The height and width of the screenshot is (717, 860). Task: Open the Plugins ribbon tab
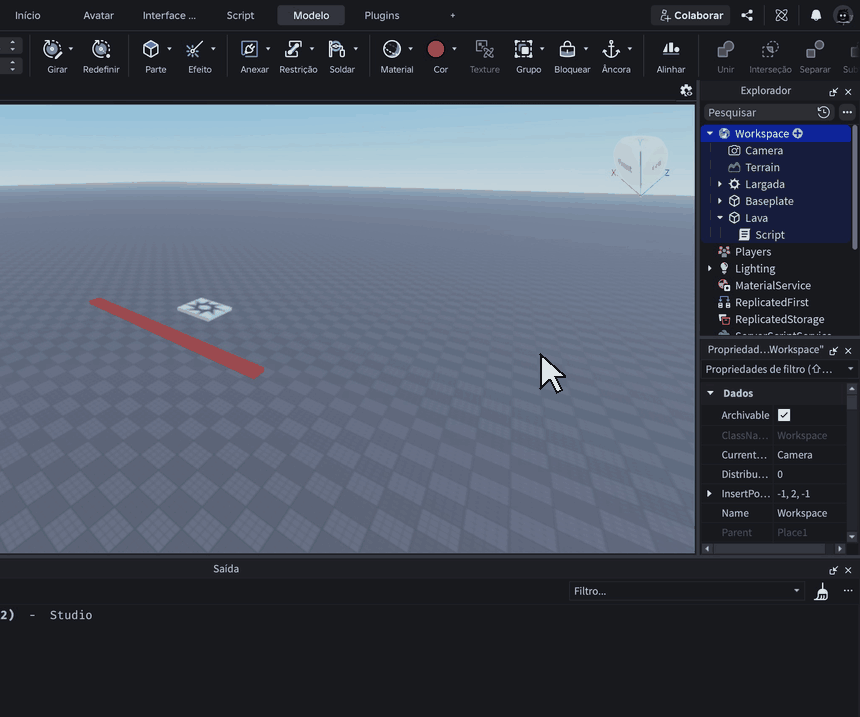click(382, 15)
